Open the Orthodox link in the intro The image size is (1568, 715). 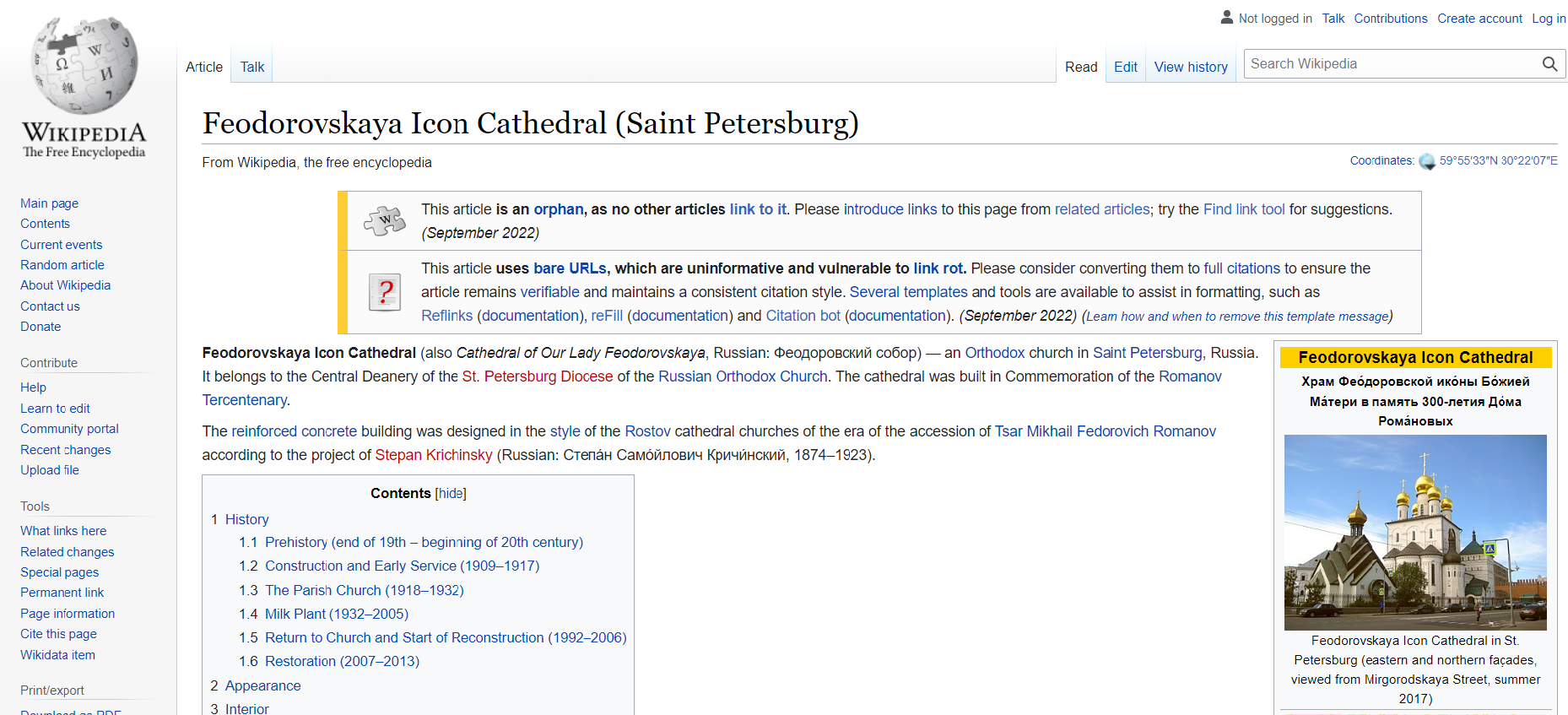point(995,353)
